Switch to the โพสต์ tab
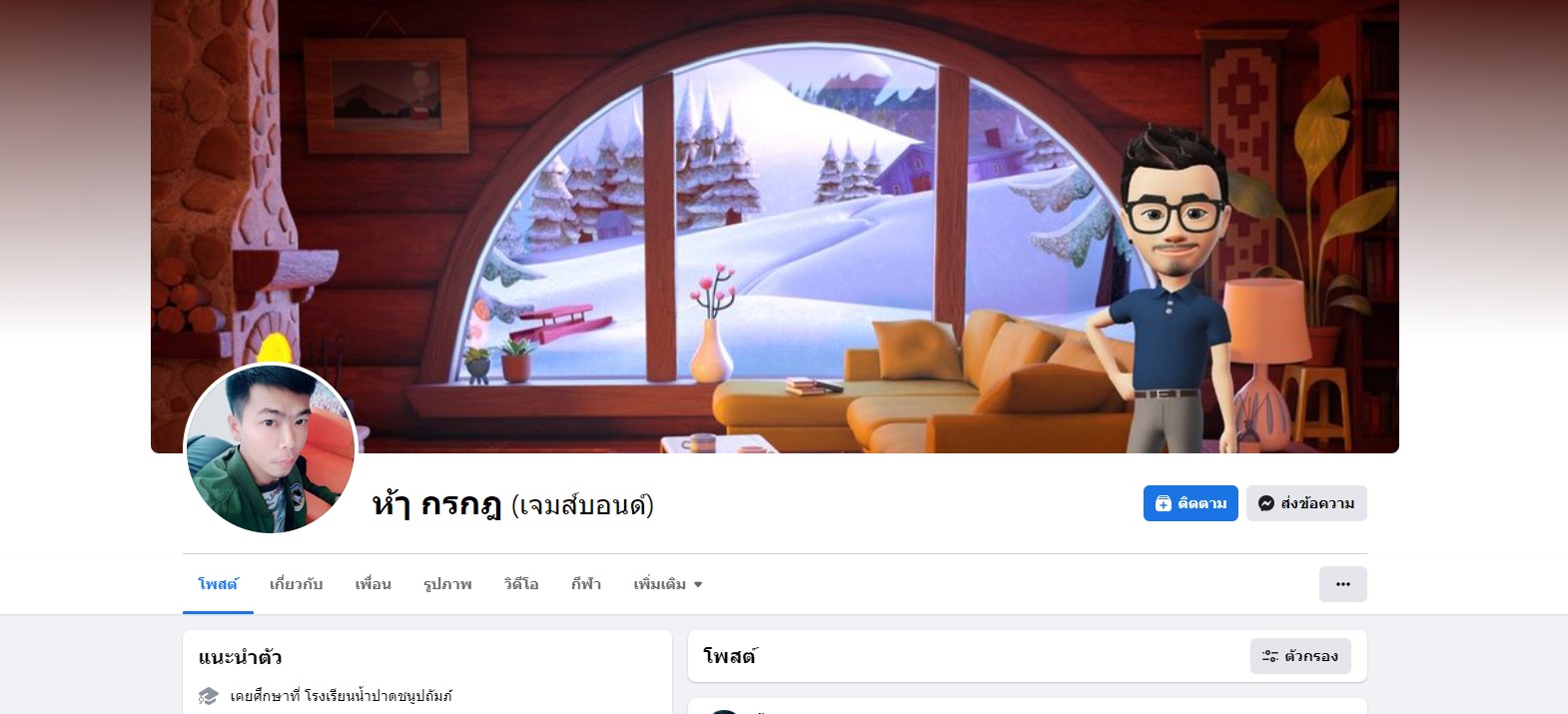Viewport: 1568px width, 714px height. click(218, 584)
